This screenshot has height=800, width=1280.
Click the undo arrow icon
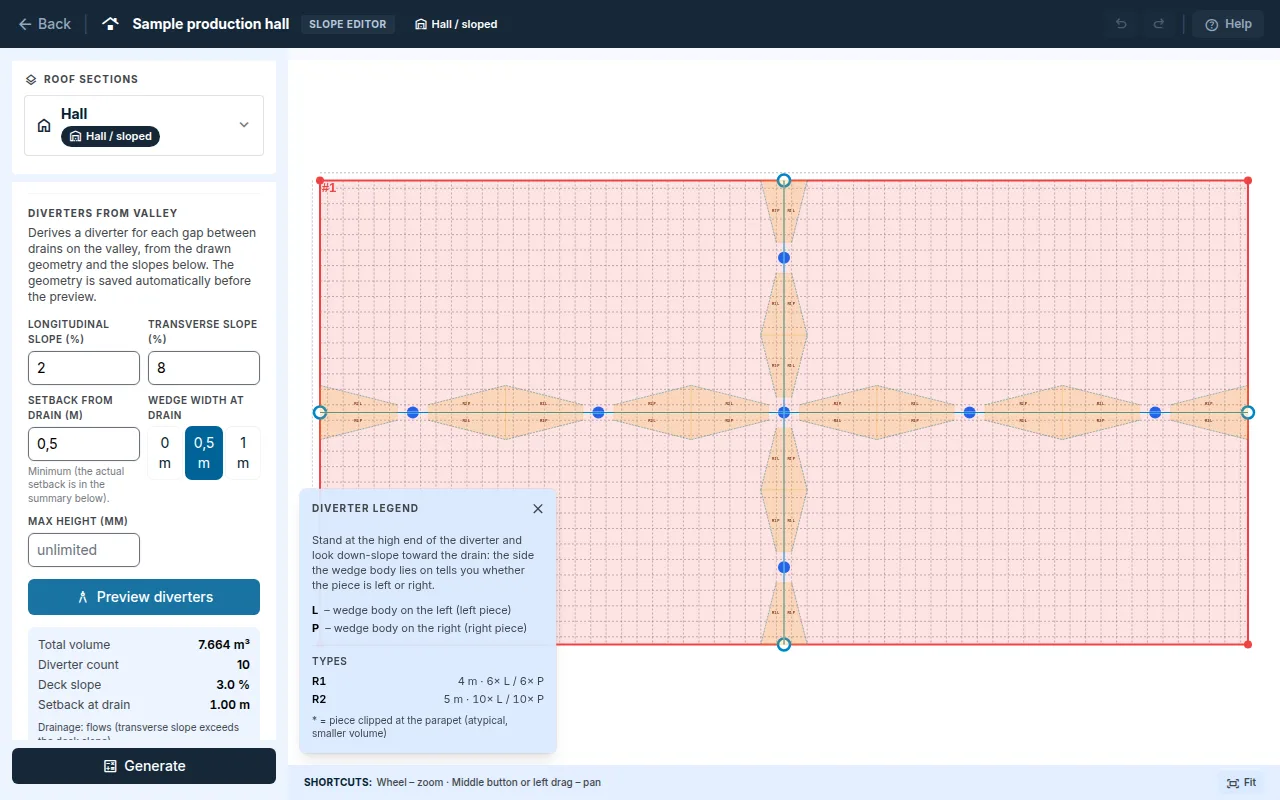click(1121, 24)
